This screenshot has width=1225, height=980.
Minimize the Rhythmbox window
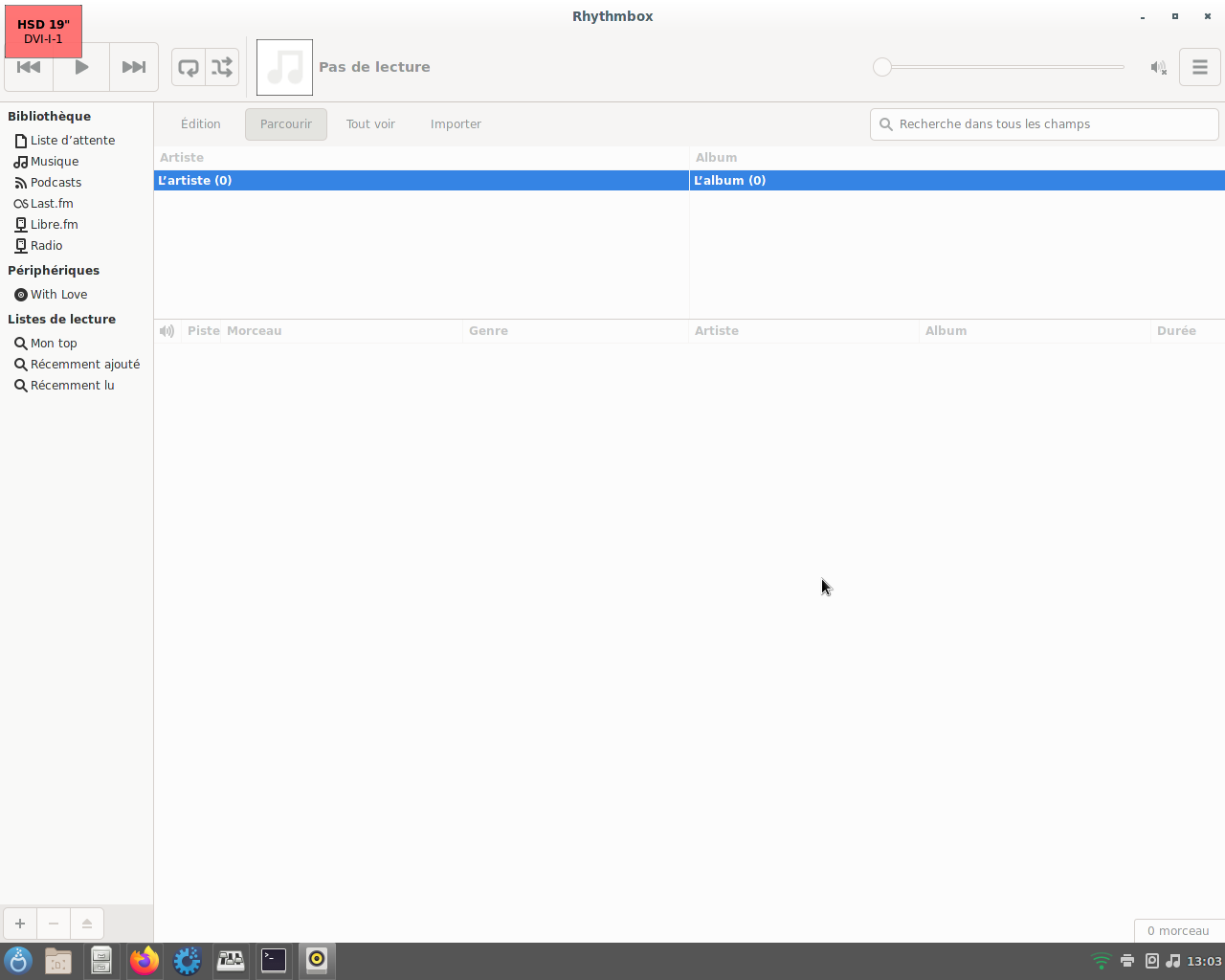1143,16
